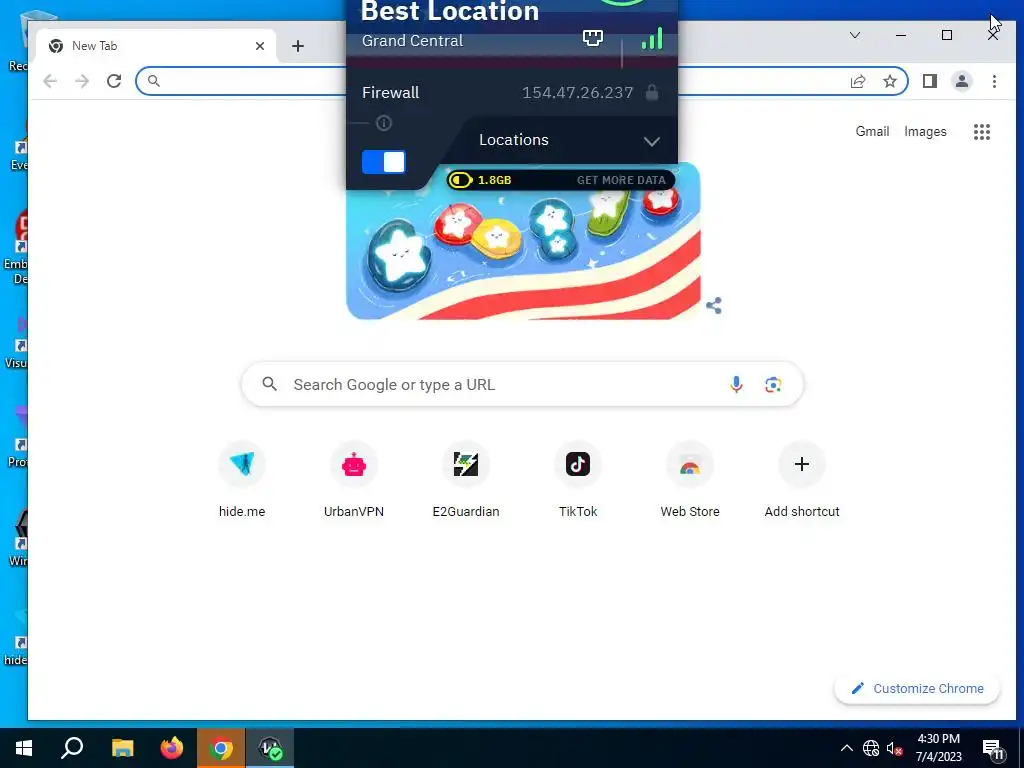The height and width of the screenshot is (768, 1024).
Task: Bookmark this tab with the star icon
Action: click(x=889, y=81)
